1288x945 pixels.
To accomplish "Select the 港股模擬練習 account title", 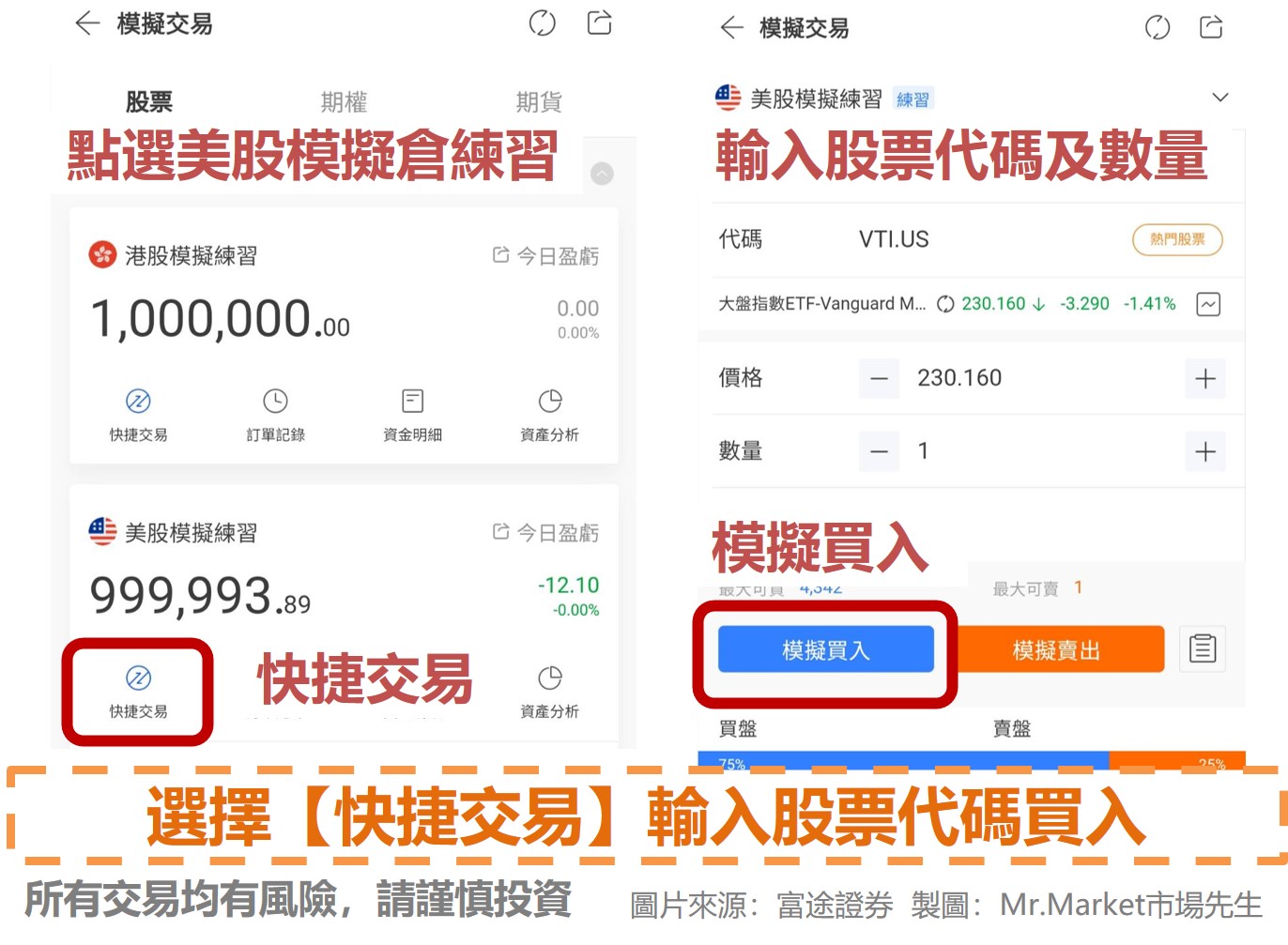I will coord(191,255).
